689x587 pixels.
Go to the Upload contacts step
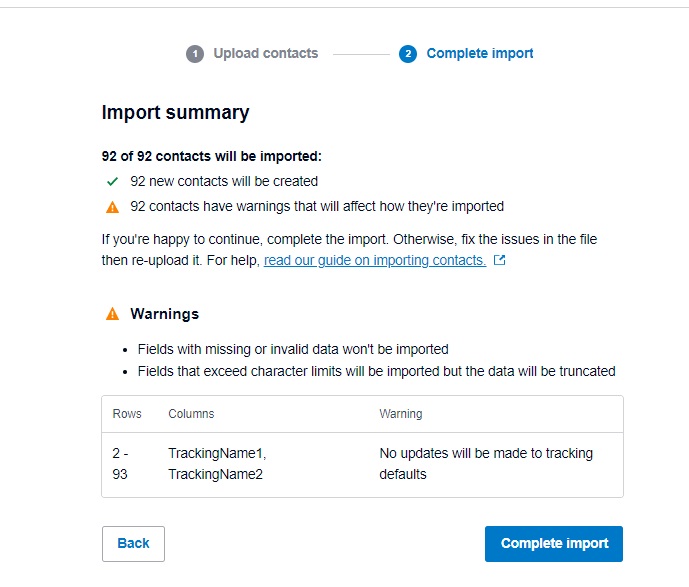pyautogui.click(x=265, y=54)
